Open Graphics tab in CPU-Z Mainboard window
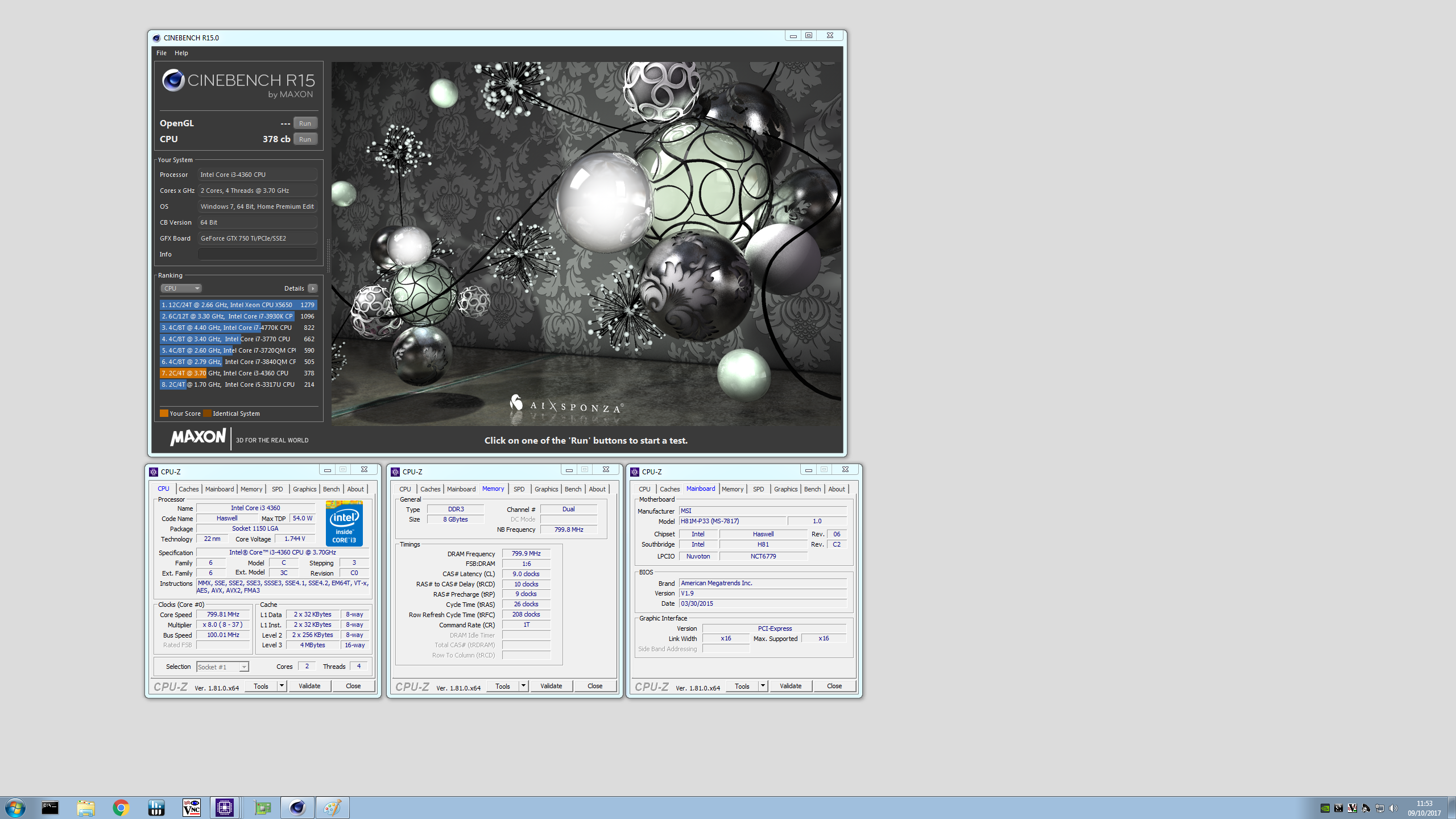 [x=786, y=489]
